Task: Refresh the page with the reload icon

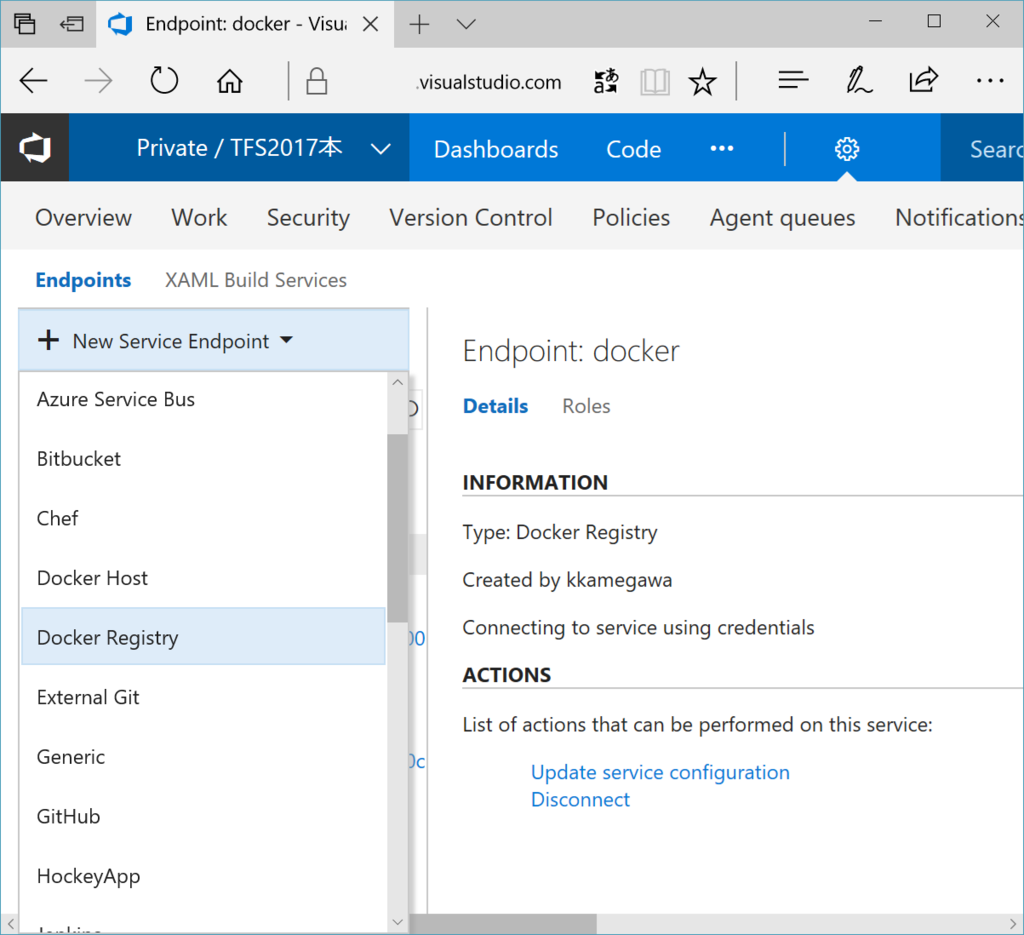Action: [x=164, y=81]
